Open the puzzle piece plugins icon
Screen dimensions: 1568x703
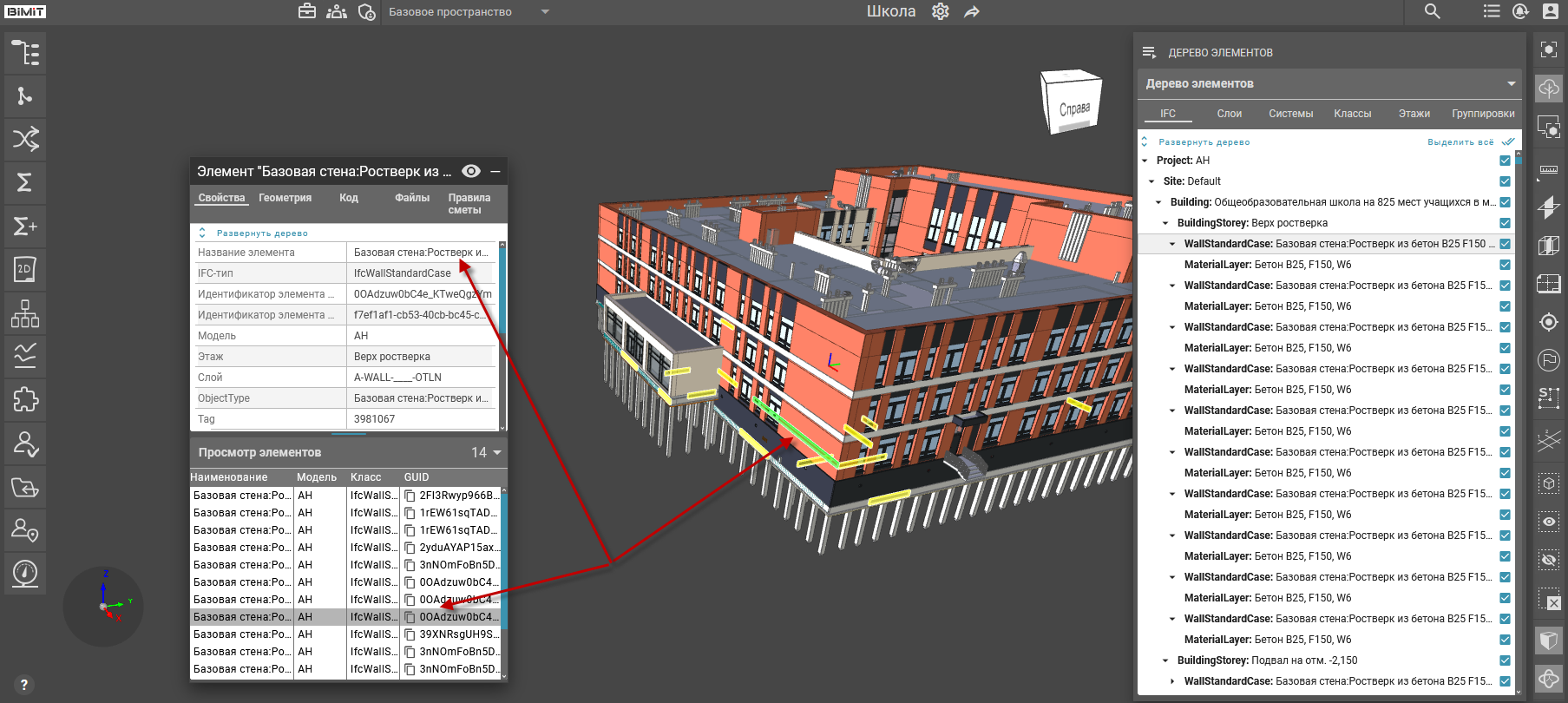tap(25, 399)
